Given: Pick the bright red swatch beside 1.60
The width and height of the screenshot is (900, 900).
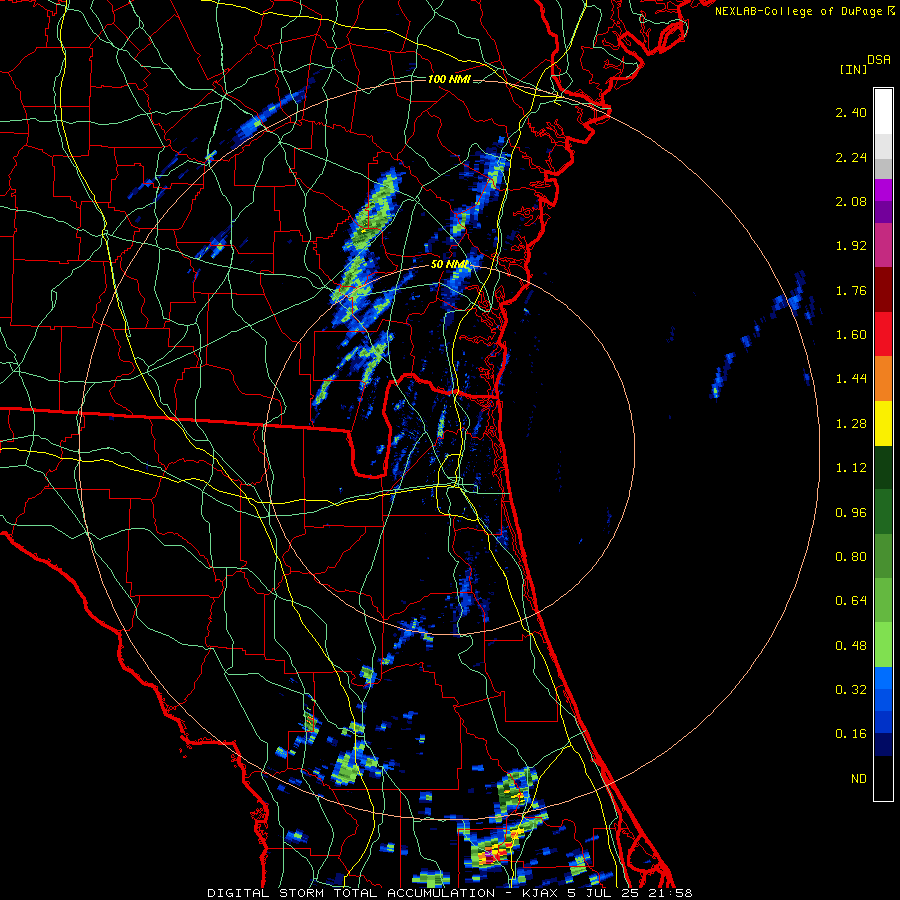Looking at the screenshot, I should point(883,334).
